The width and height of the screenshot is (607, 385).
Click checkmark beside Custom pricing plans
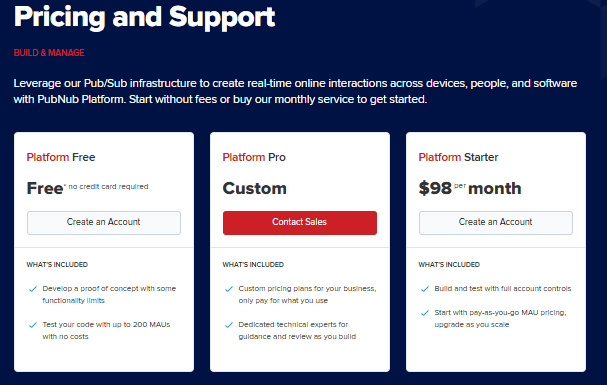coord(229,289)
